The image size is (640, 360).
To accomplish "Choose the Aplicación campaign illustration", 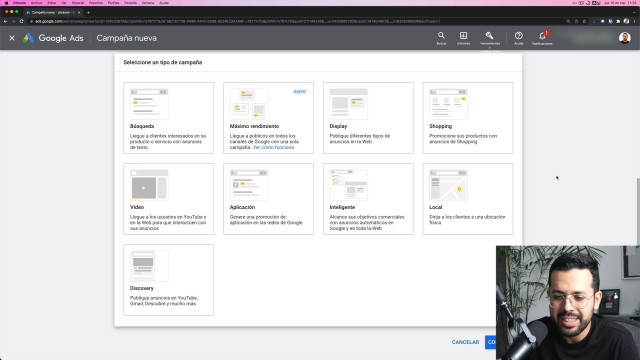I will point(249,185).
